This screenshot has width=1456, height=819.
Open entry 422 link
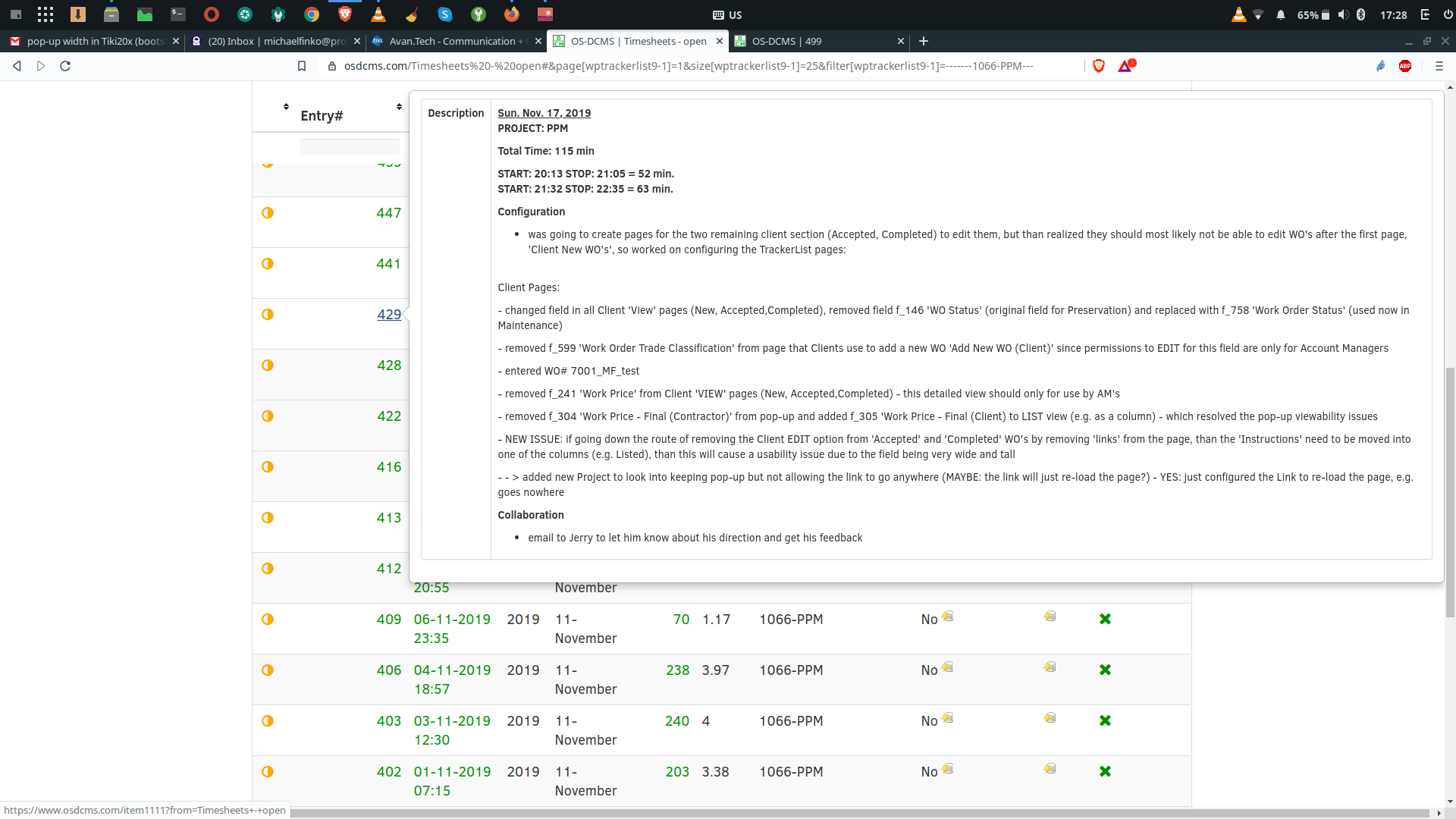click(x=389, y=416)
